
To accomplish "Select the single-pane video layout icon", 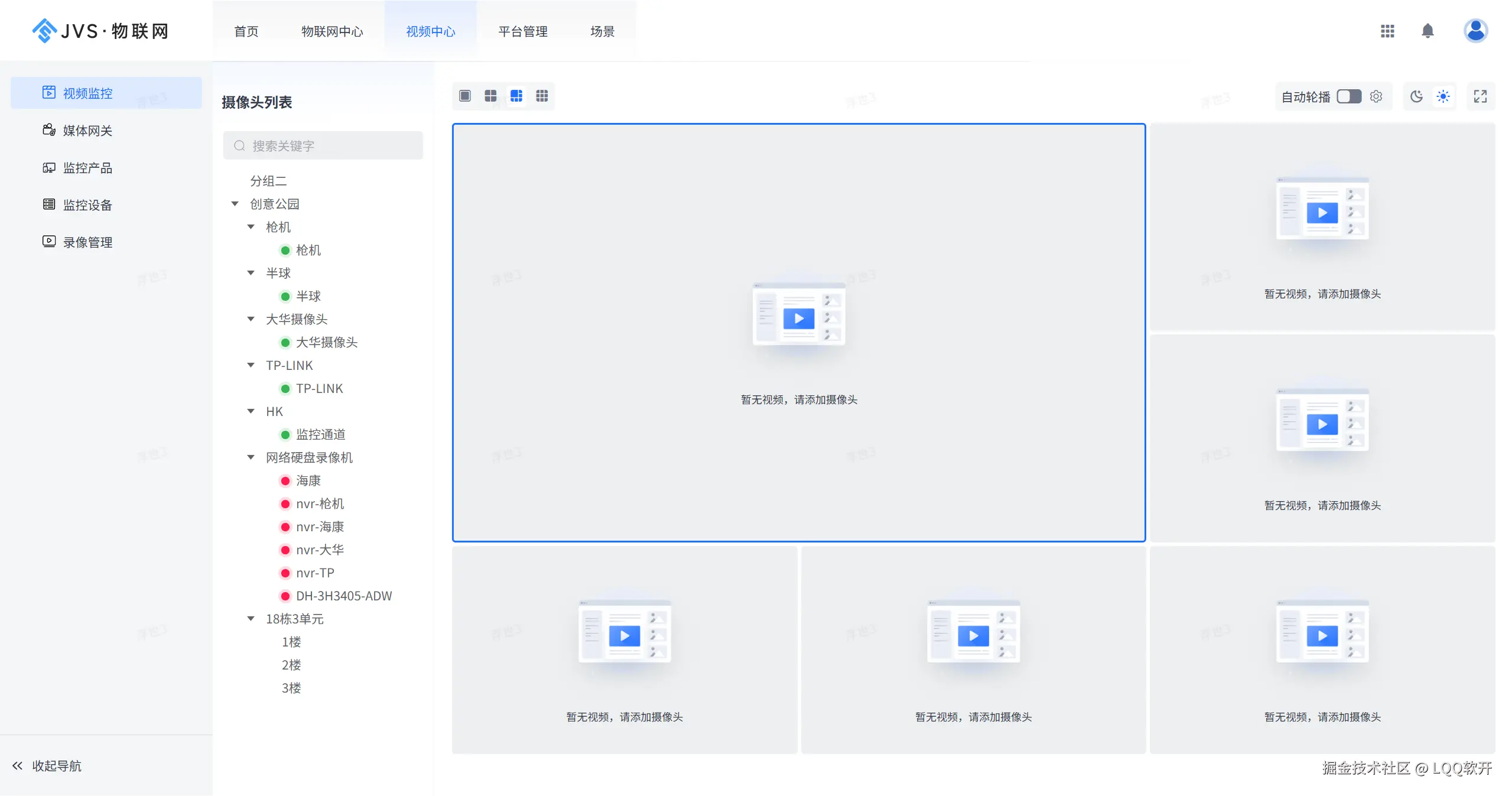I will (465, 96).
